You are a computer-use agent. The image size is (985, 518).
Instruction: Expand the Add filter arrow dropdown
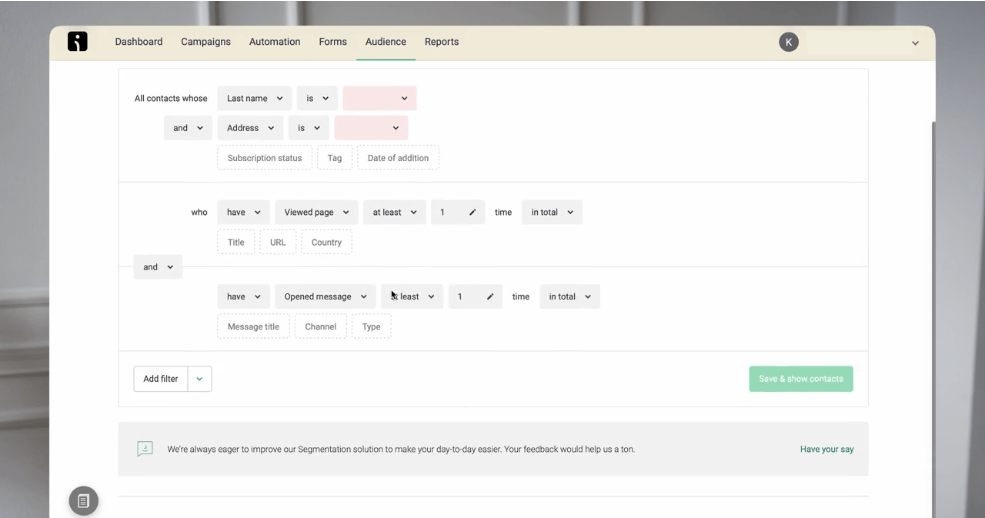(x=200, y=379)
